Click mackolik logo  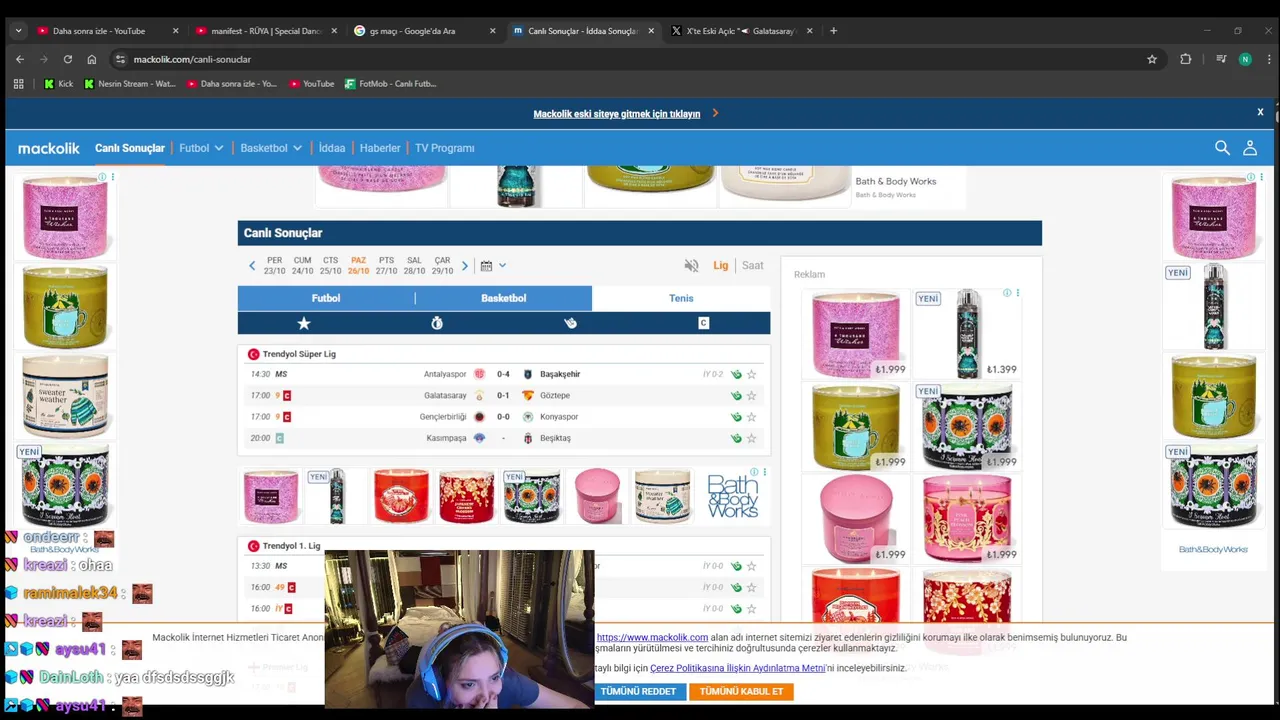[x=49, y=148]
